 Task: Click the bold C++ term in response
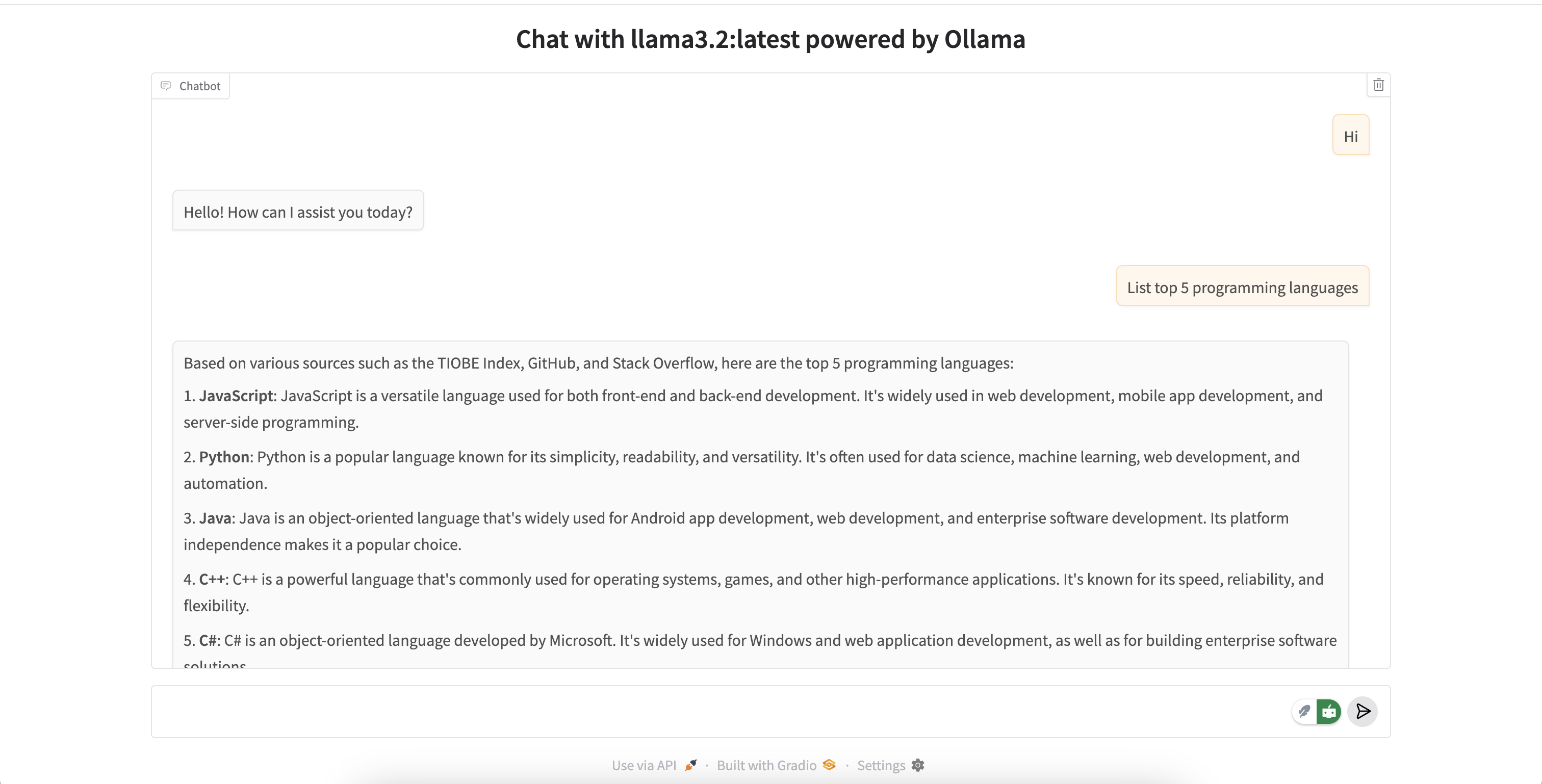coord(212,579)
